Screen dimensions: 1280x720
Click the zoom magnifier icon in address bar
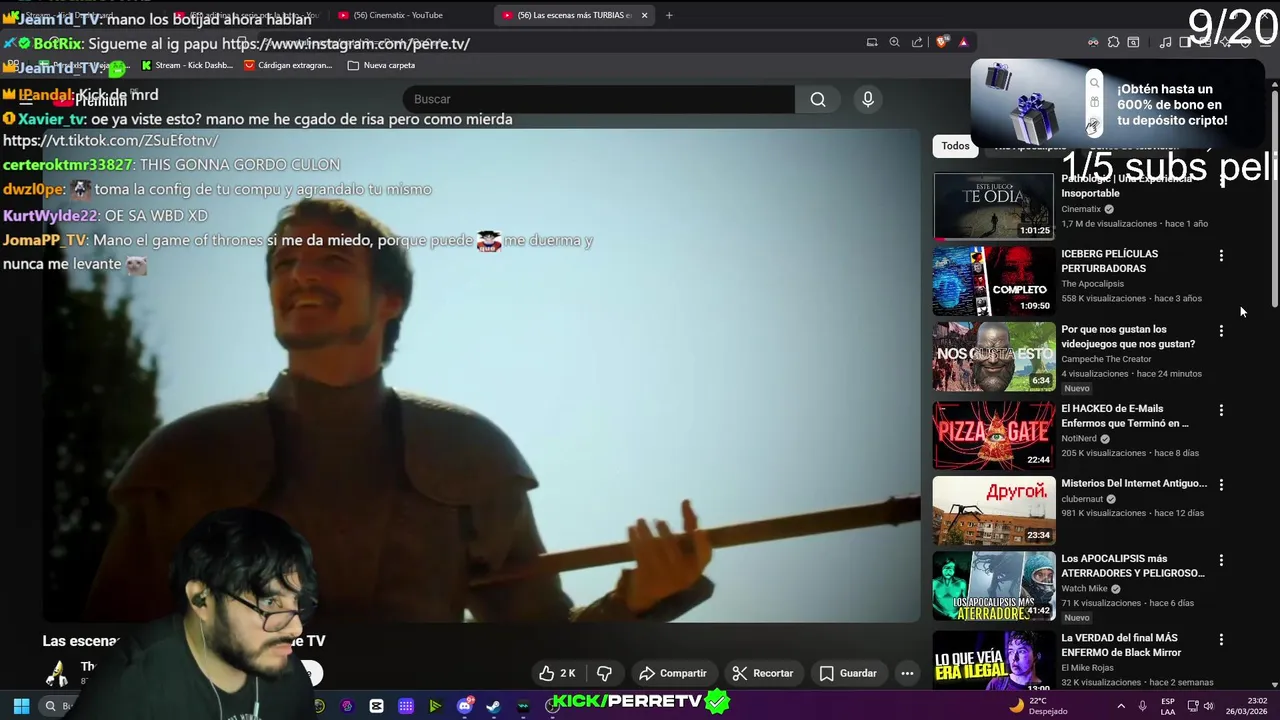point(894,42)
